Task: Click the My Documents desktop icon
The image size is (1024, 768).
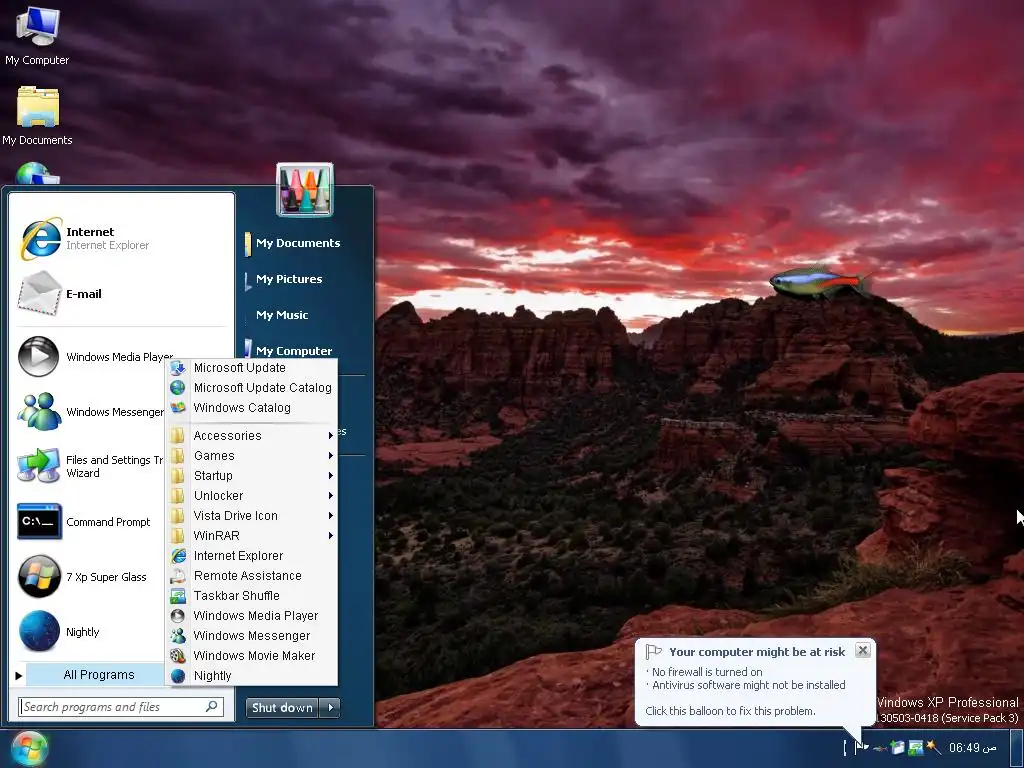Action: click(37, 116)
